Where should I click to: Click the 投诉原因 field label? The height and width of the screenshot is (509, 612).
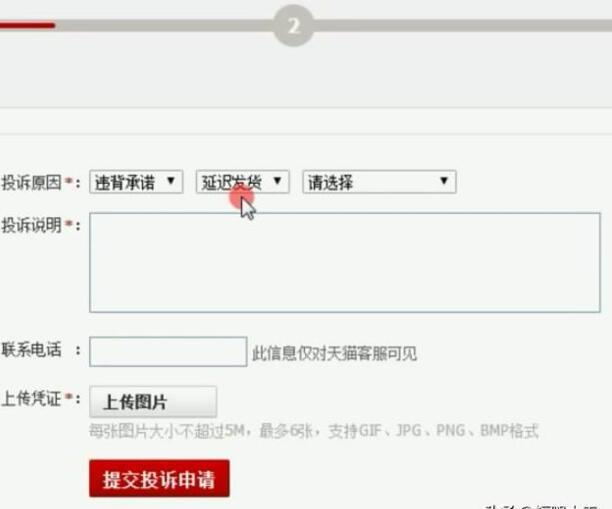[32, 183]
